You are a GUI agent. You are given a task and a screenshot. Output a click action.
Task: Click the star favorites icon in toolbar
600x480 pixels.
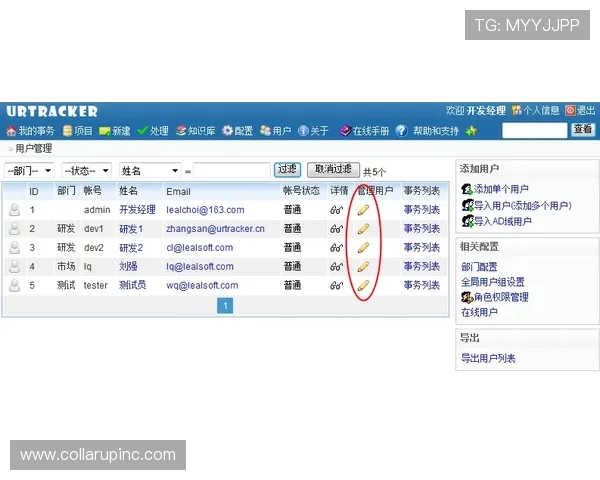471,131
